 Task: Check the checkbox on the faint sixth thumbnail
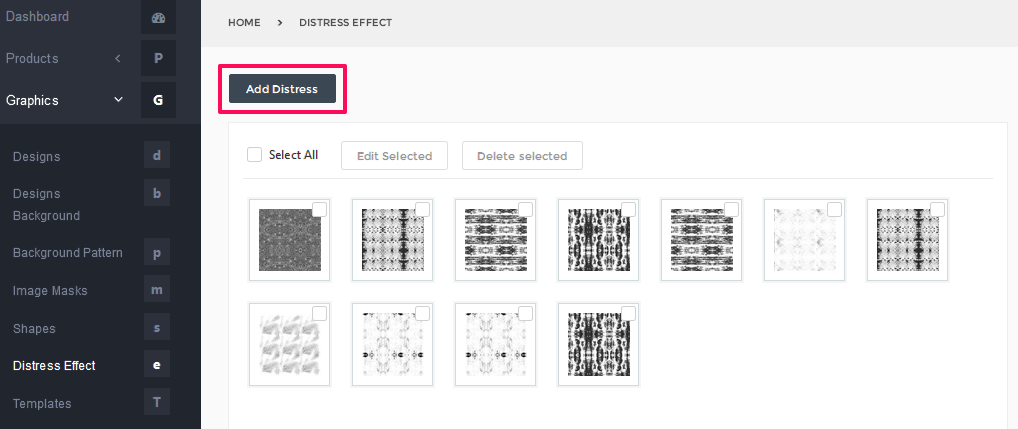tap(834, 209)
